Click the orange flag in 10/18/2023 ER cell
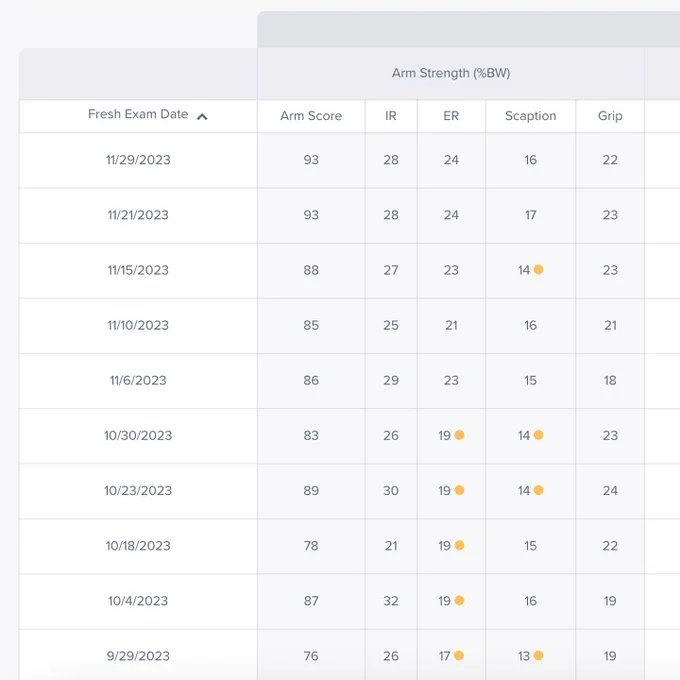Screen dimensions: 680x680 (x=459, y=545)
